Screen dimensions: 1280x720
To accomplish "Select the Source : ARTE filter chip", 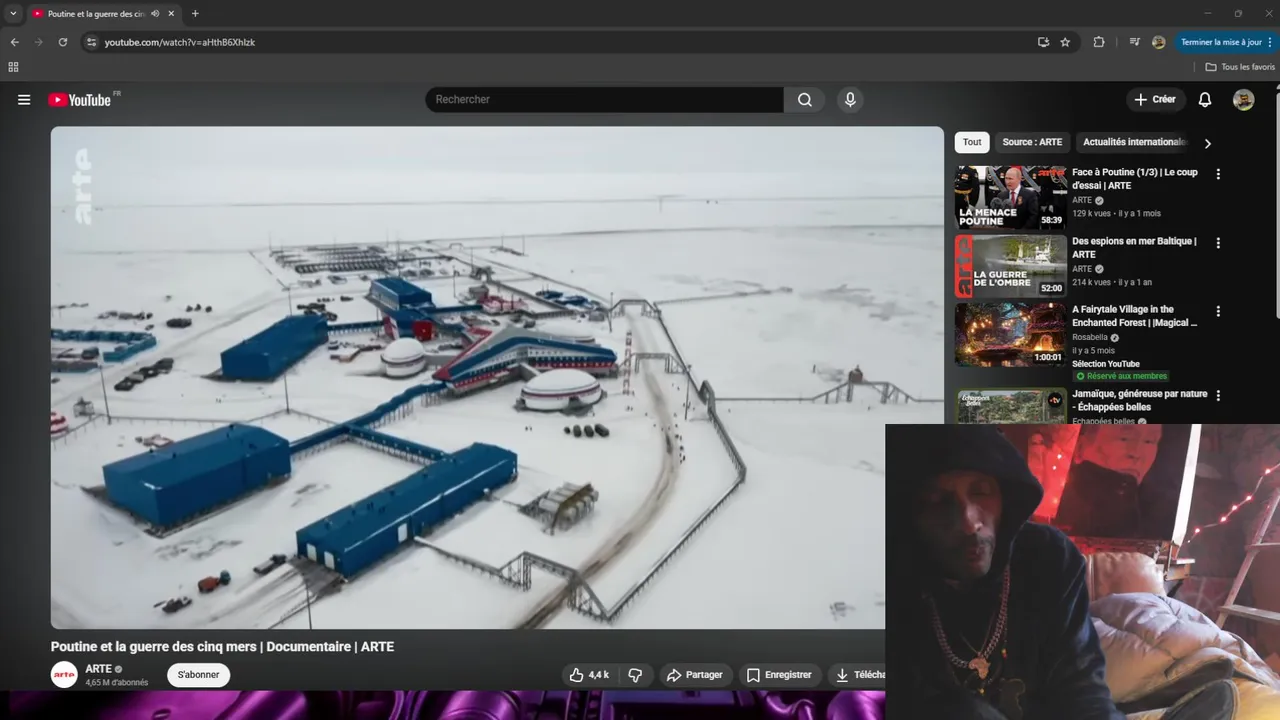I will pos(1032,142).
